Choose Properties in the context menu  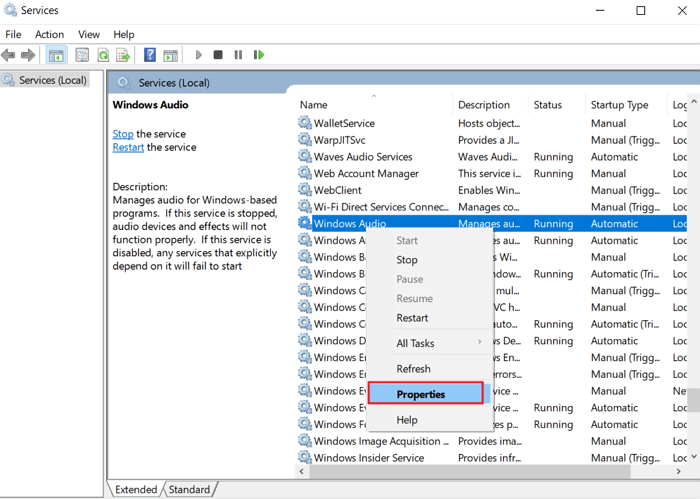click(425, 393)
